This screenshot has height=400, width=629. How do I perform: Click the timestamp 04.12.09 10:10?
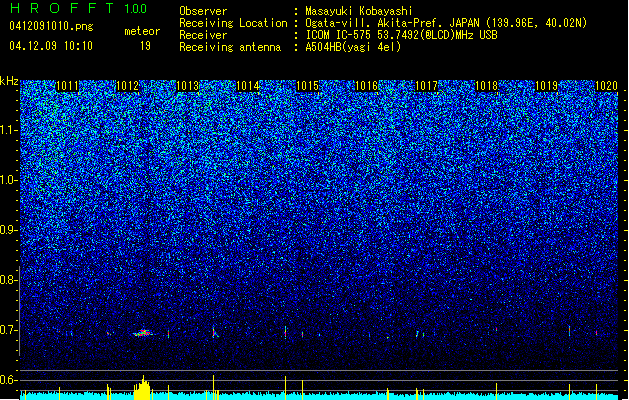click(x=51, y=46)
